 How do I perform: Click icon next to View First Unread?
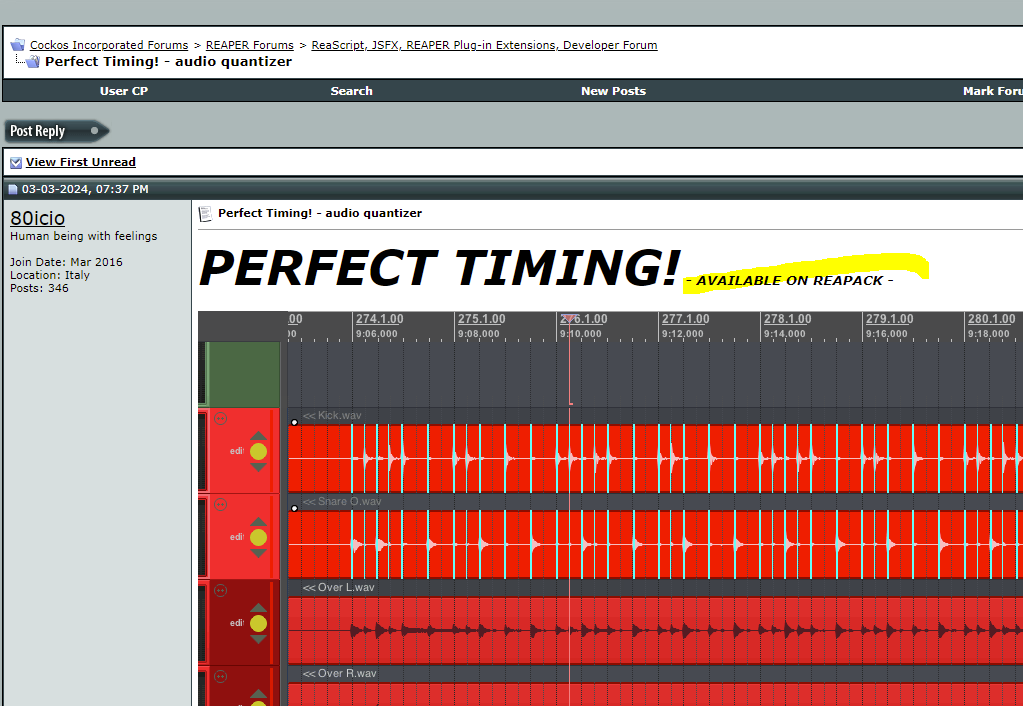tap(16, 162)
